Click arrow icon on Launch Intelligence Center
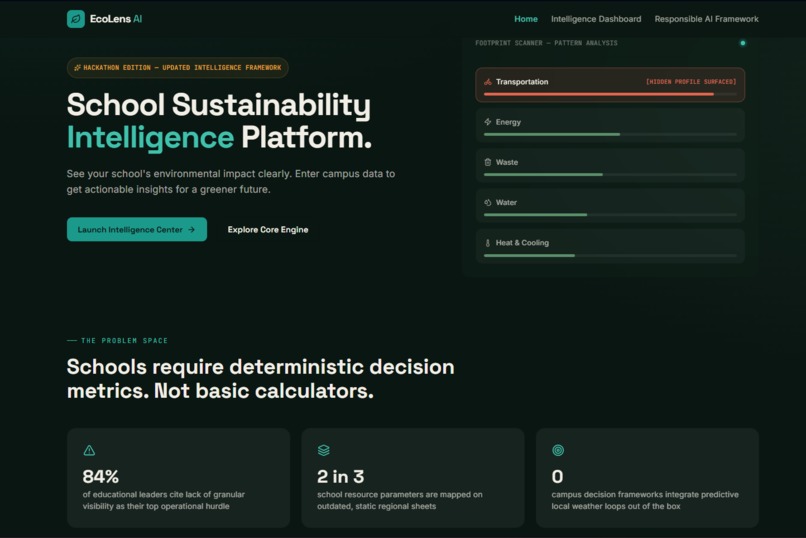 [191, 230]
